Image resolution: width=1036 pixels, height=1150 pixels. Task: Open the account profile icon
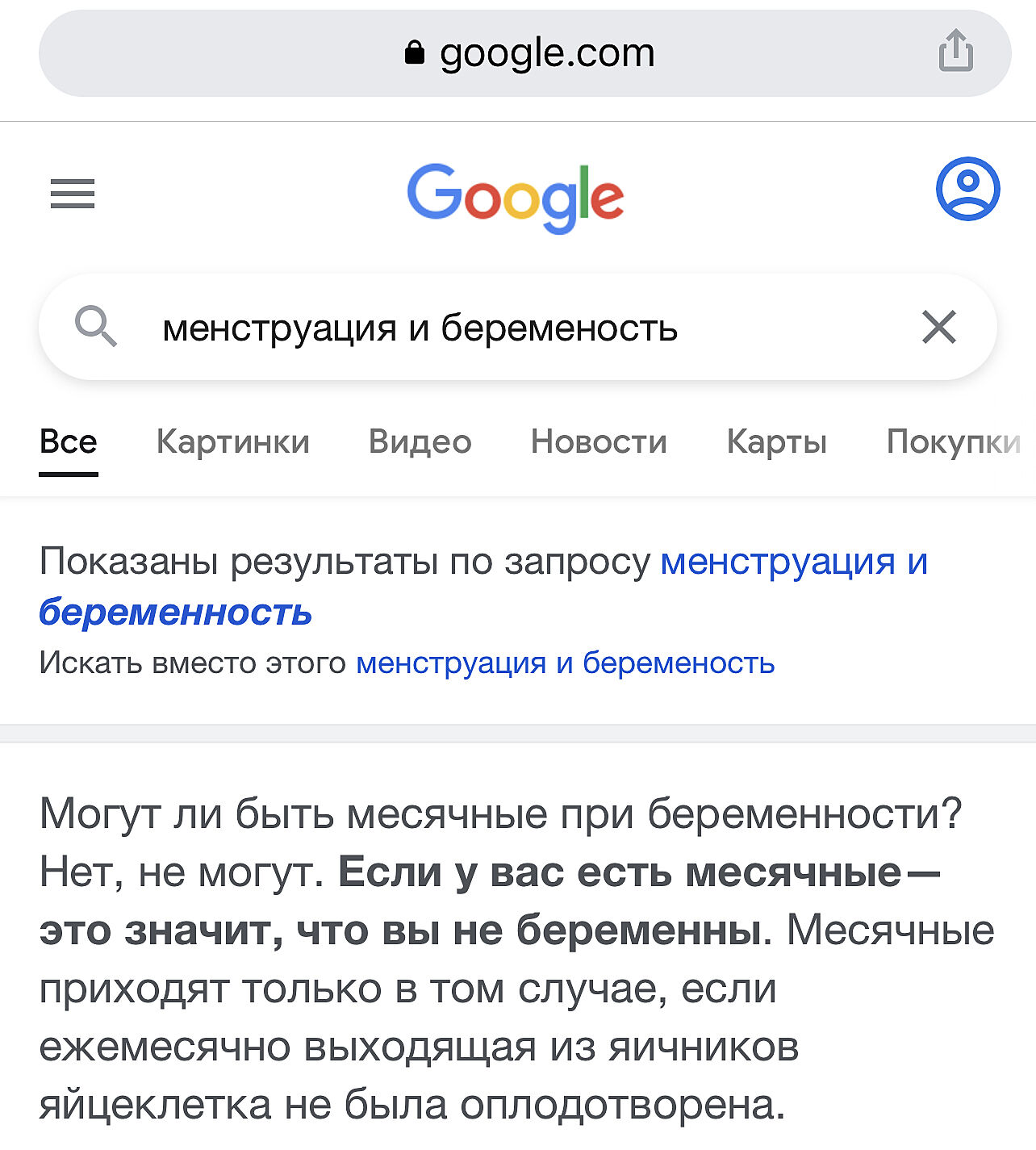point(967,189)
